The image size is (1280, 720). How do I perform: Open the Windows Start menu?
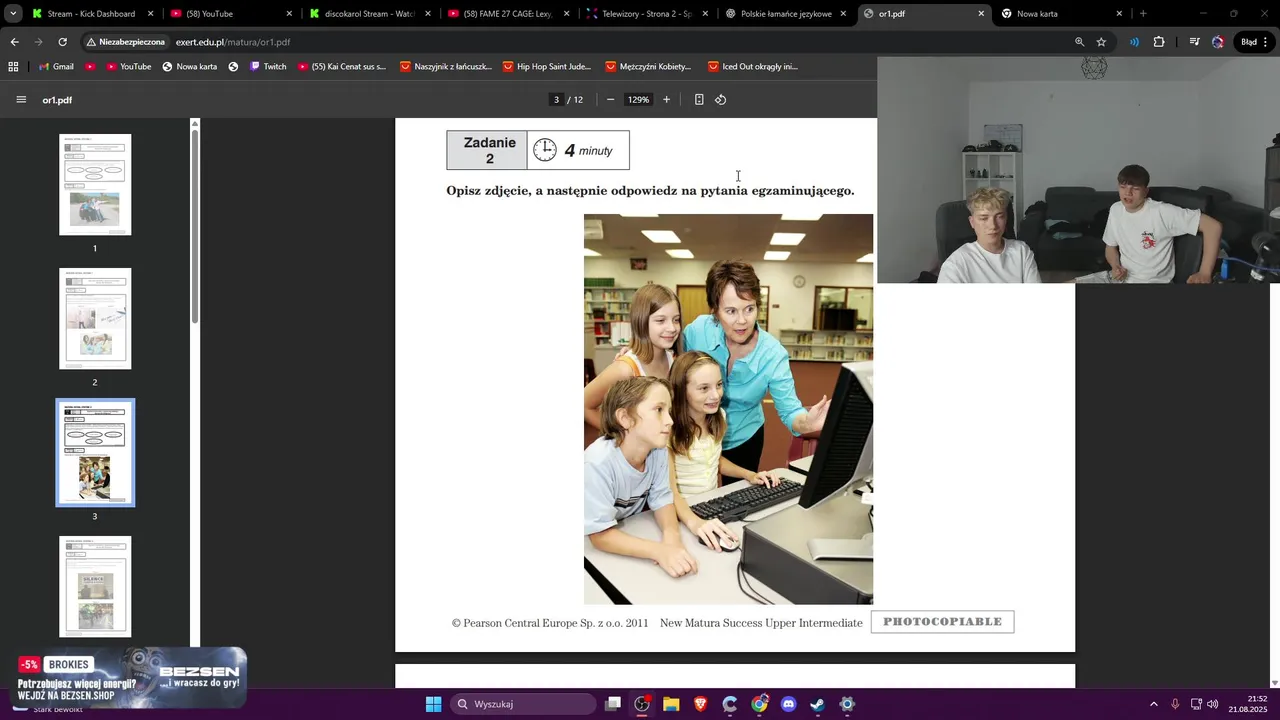click(x=433, y=704)
